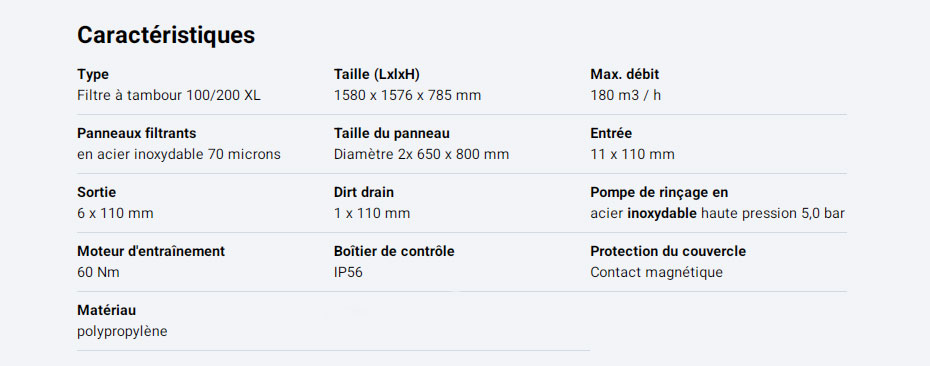Click 'Diamètre 2x 650 x 800 mm' value
Screen dimensions: 930x366
(421, 155)
